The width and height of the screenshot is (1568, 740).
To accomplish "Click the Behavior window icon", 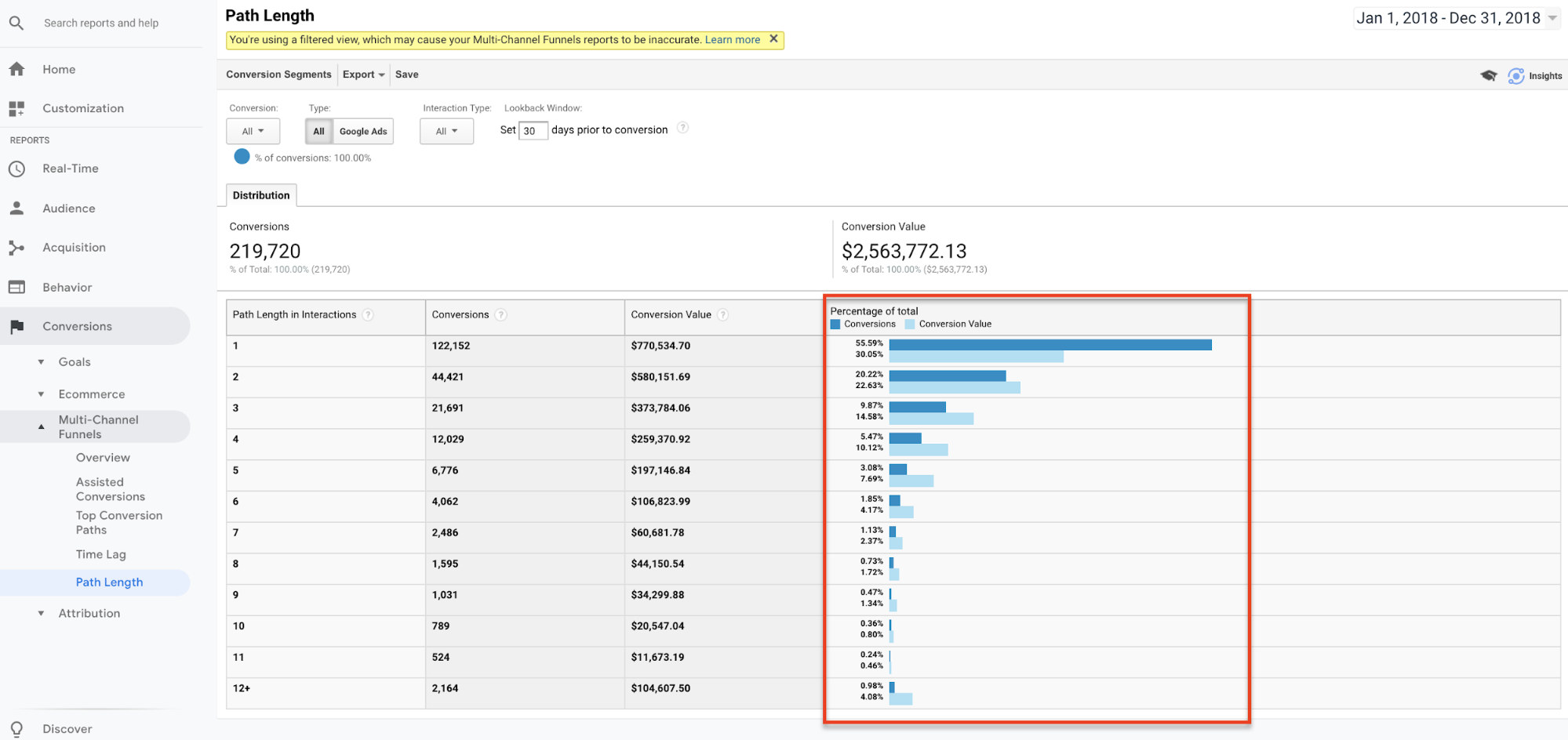I will [x=16, y=287].
